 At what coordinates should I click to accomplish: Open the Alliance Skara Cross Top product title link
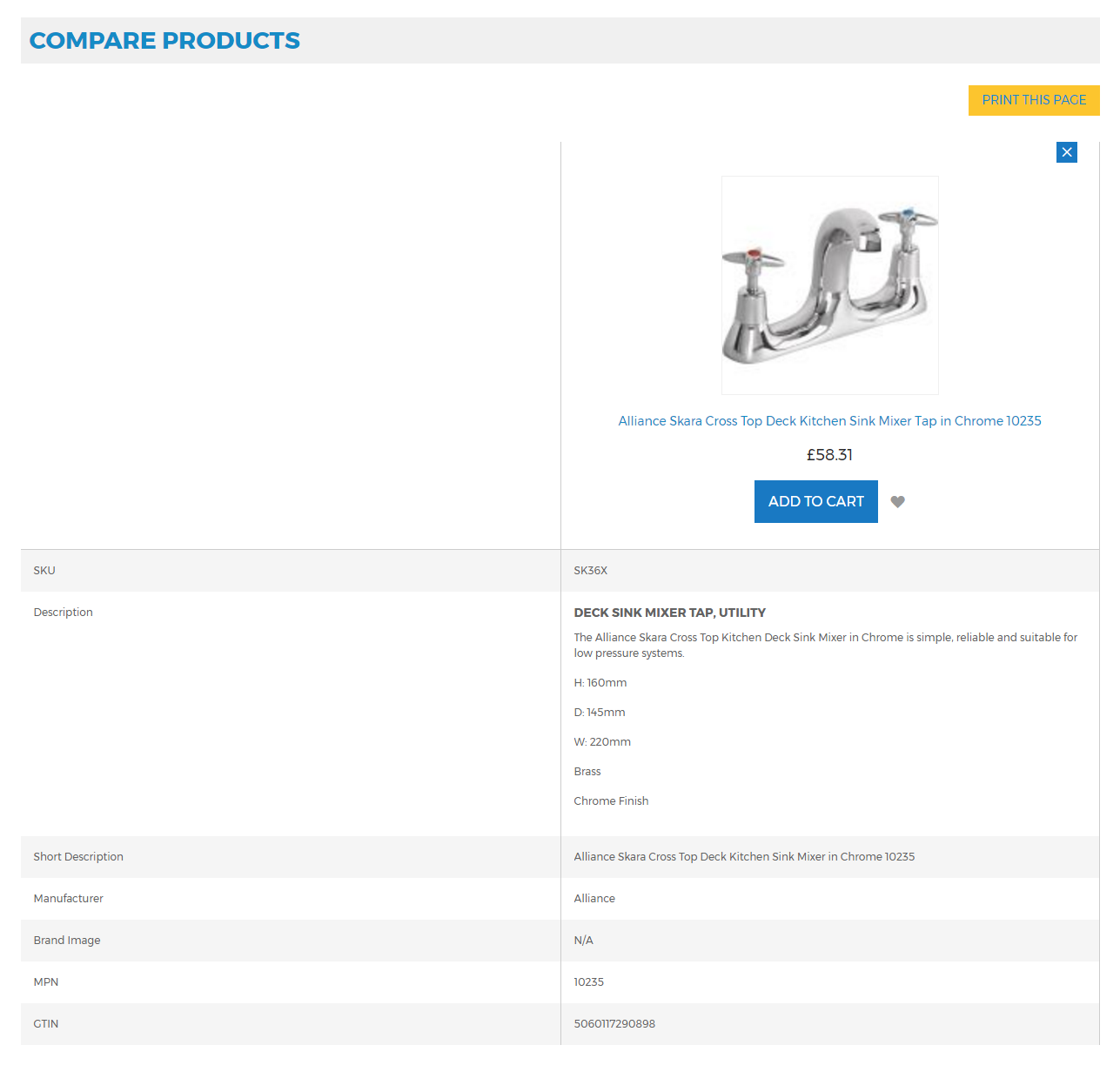click(829, 421)
